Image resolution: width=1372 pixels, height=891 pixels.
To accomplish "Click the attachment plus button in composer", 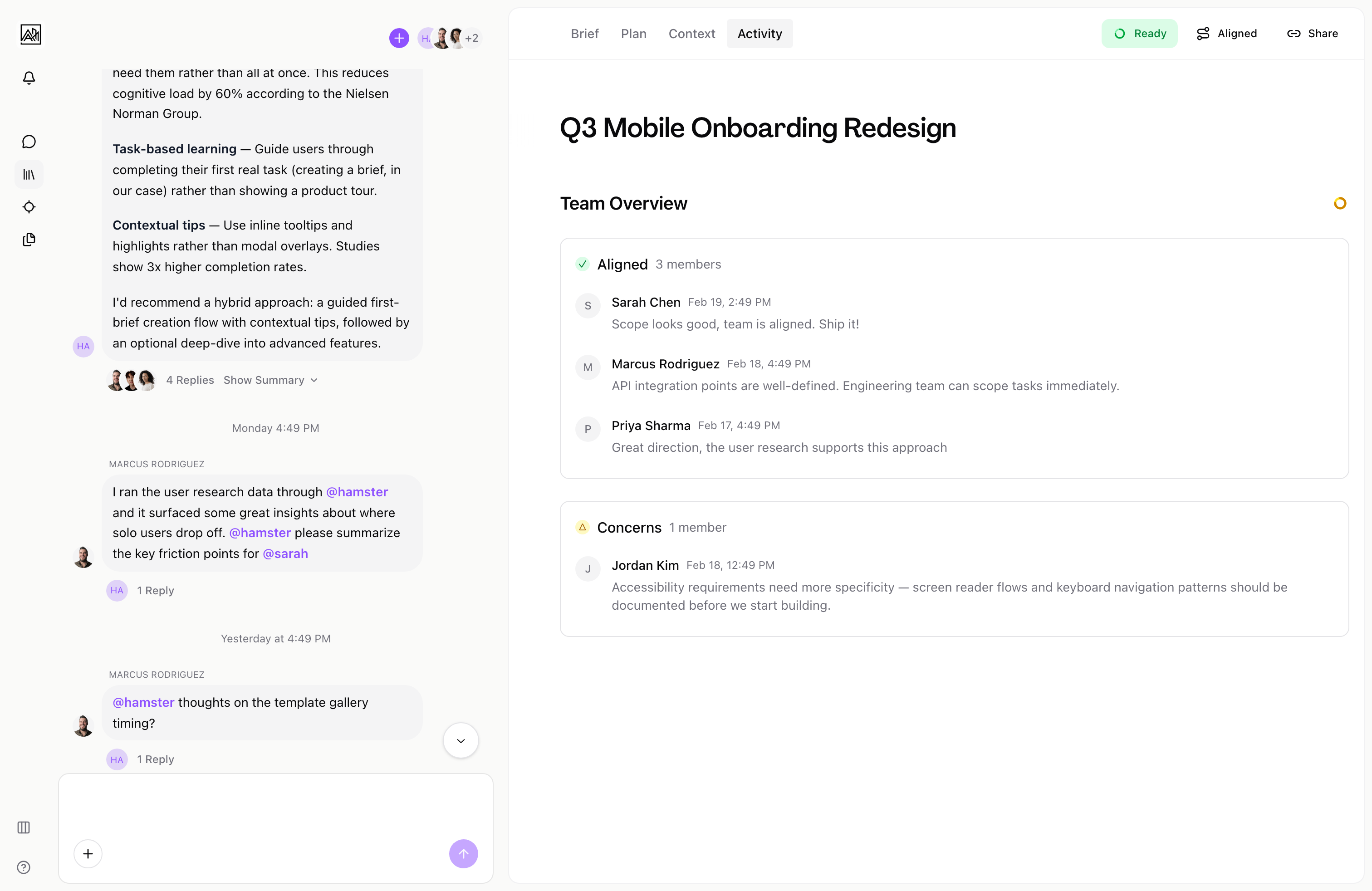I will pyautogui.click(x=88, y=853).
